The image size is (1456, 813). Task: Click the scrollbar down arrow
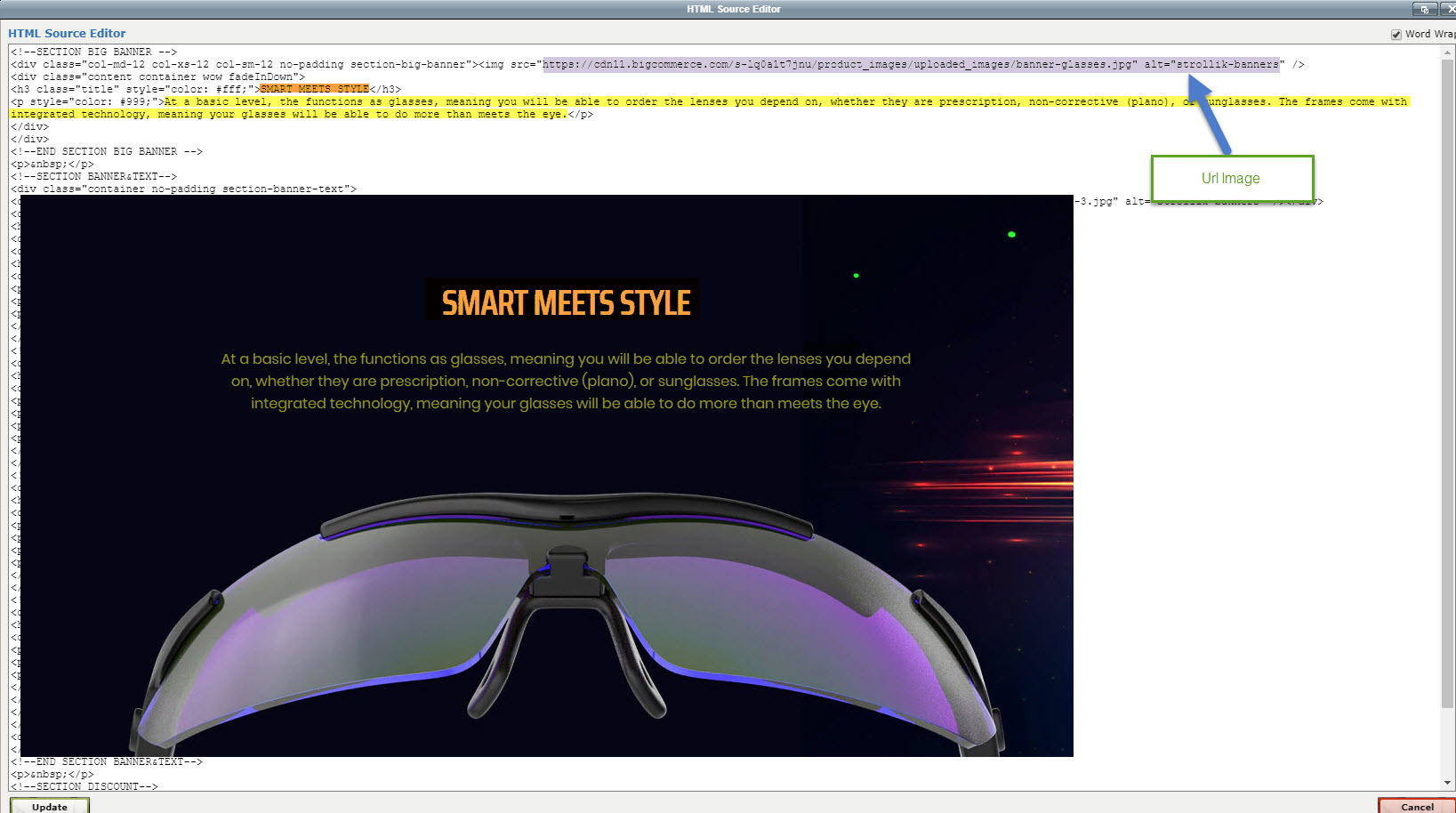[x=1448, y=783]
